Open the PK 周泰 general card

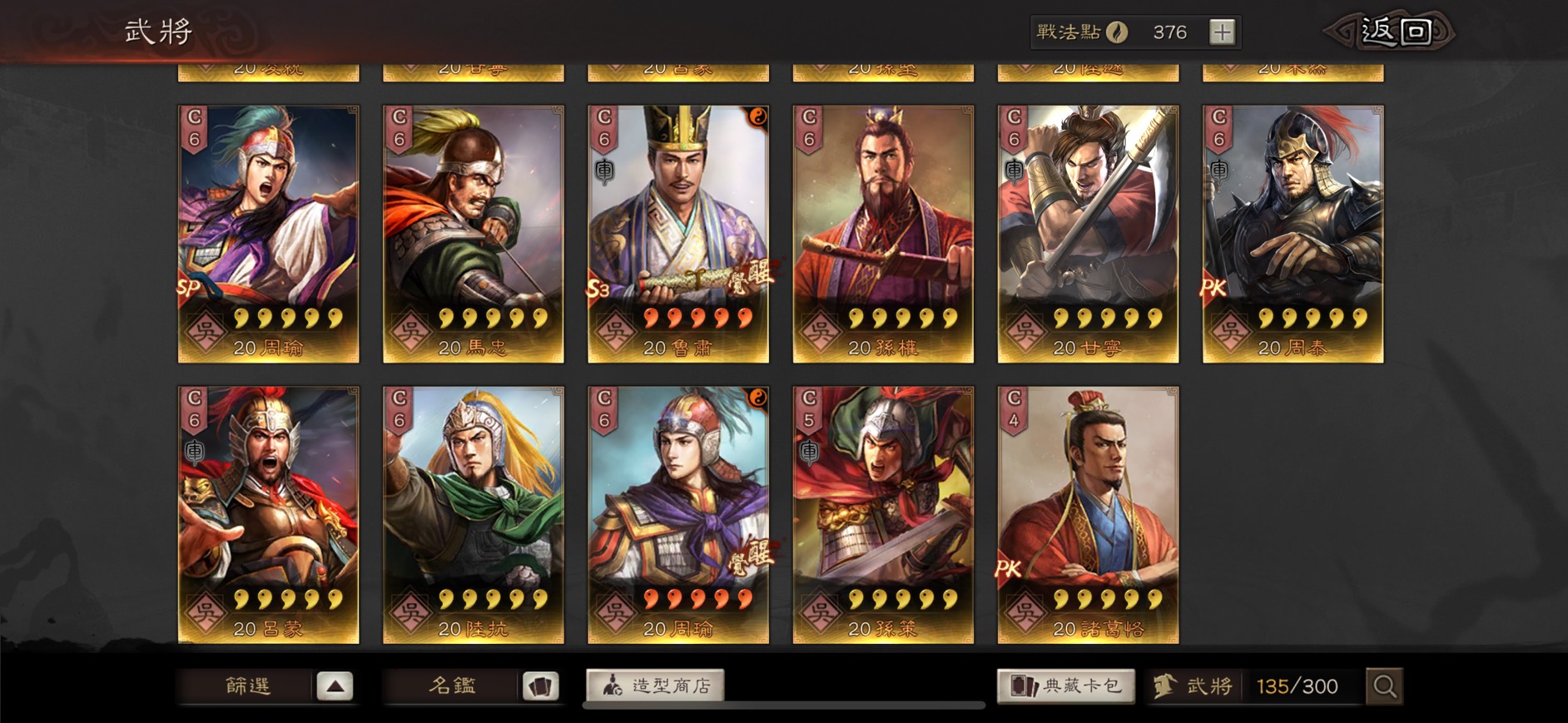(1293, 234)
